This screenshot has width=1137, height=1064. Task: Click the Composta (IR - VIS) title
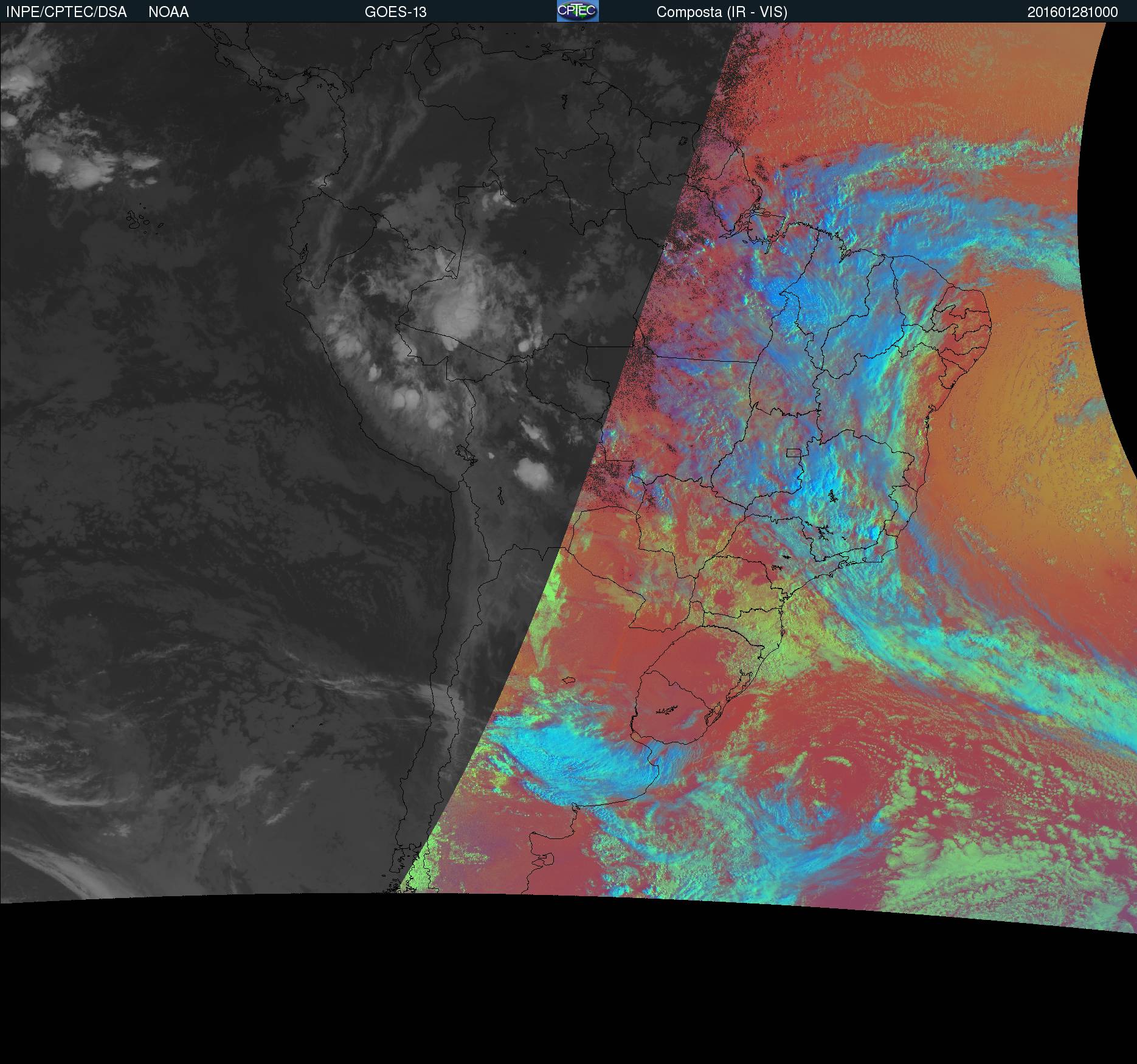coord(722,12)
